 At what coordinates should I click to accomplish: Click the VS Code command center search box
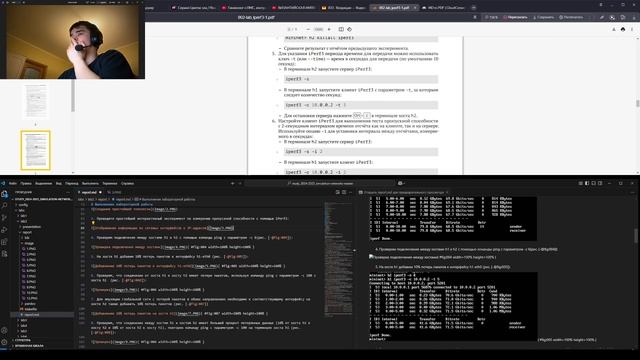pyautogui.click(x=320, y=184)
